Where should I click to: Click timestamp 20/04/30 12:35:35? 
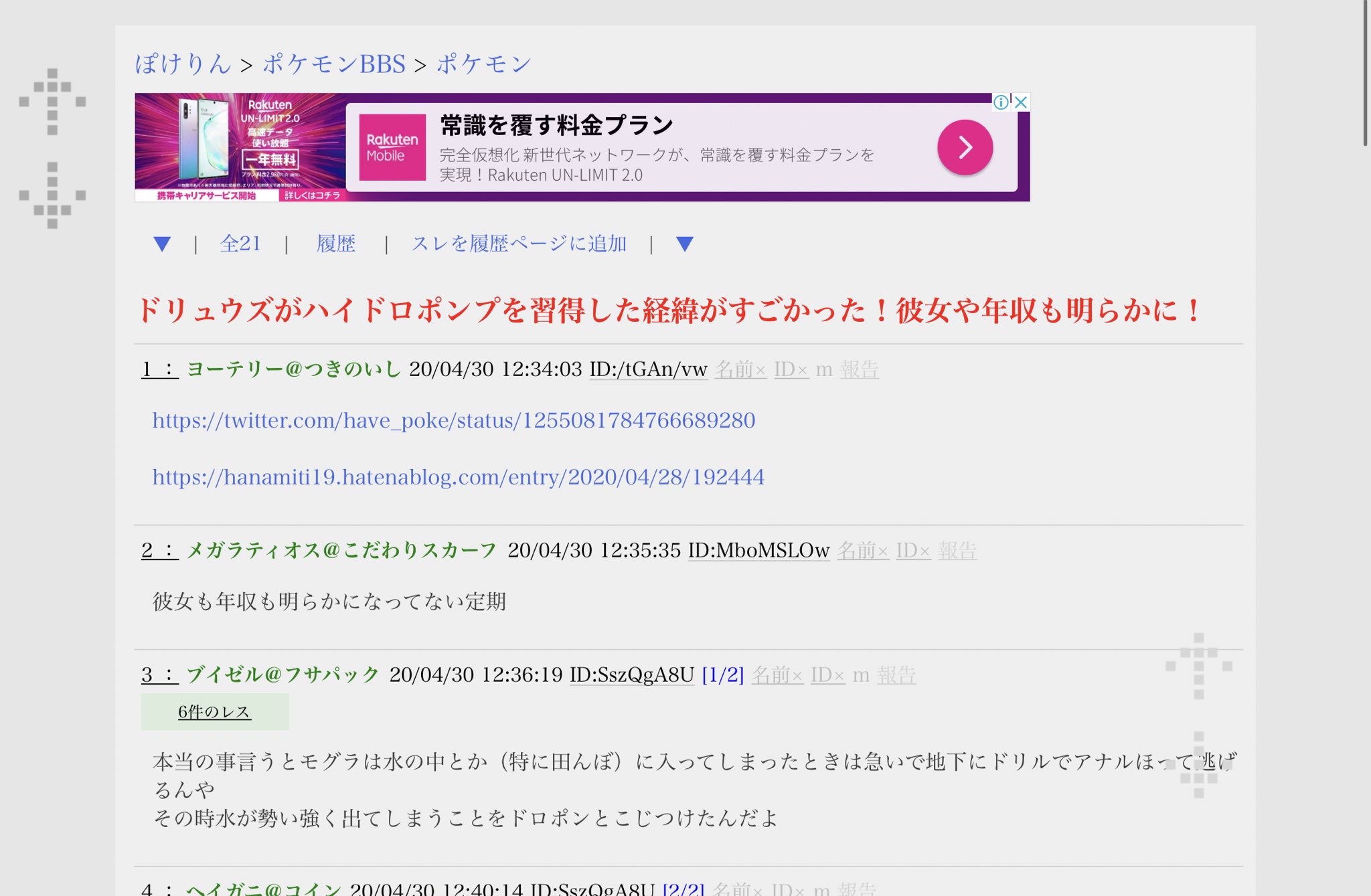click(x=594, y=550)
